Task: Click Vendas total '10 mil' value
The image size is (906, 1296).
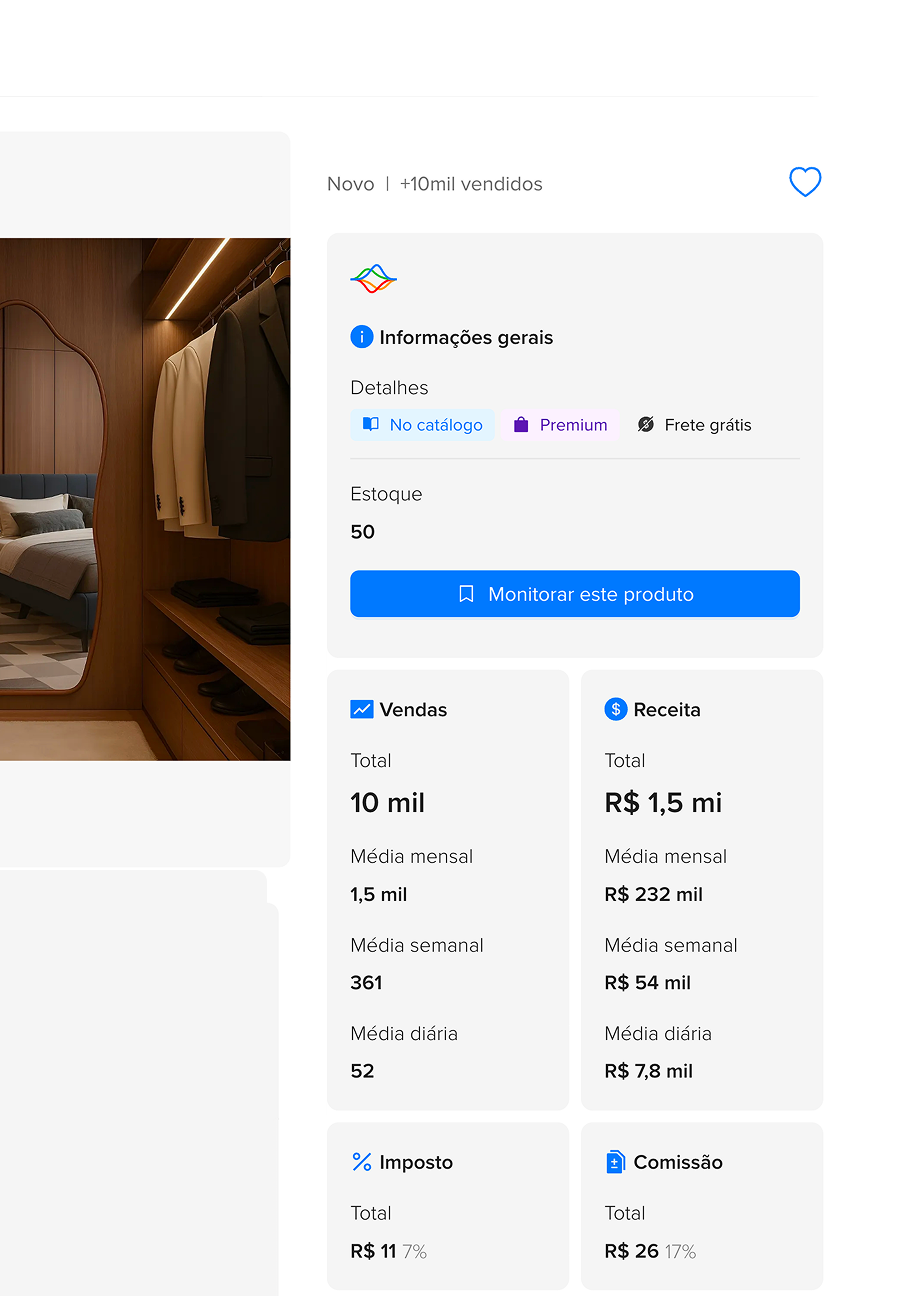Action: point(387,803)
